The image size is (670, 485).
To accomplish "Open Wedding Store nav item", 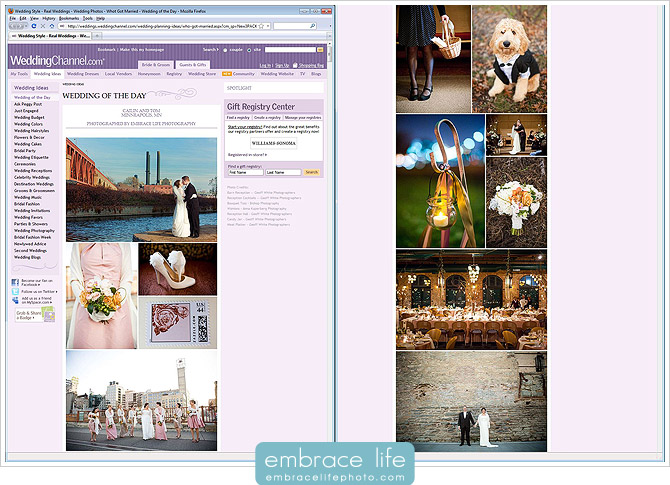I will [x=202, y=74].
